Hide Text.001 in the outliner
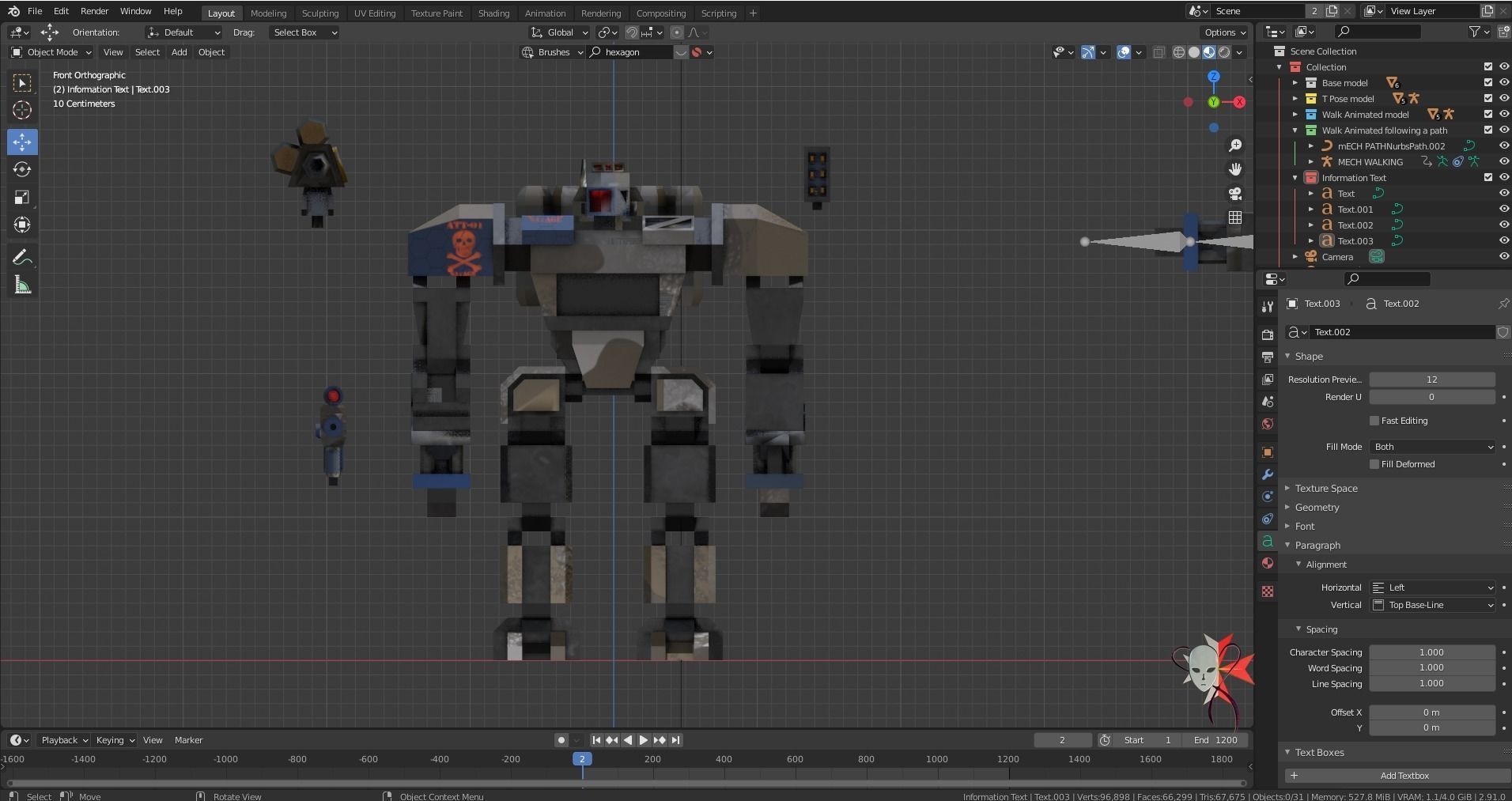Viewport: 1512px width, 801px height. [x=1503, y=209]
